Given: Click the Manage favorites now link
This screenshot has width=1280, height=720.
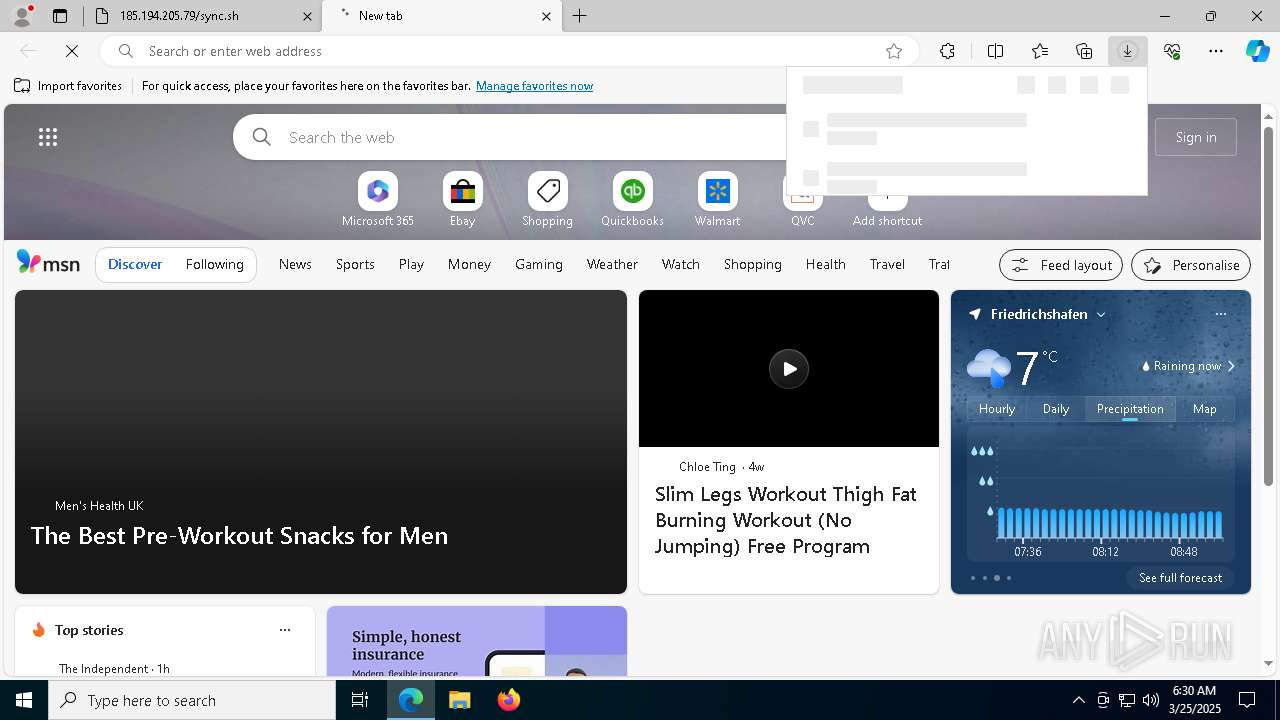Looking at the screenshot, I should (x=534, y=86).
